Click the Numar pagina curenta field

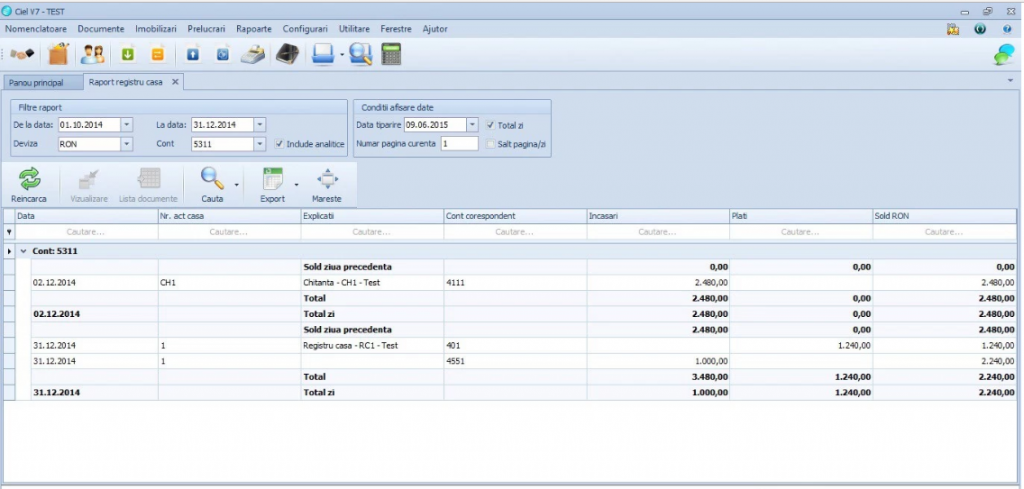point(459,144)
